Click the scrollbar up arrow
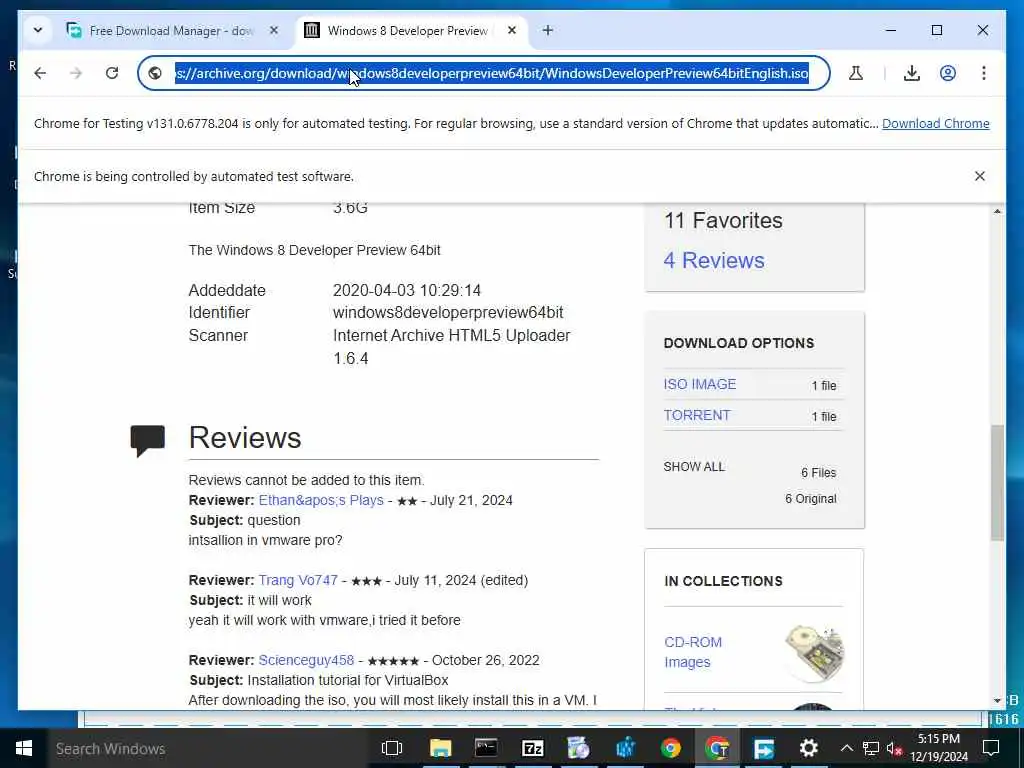1024x768 pixels. pyautogui.click(x=997, y=211)
